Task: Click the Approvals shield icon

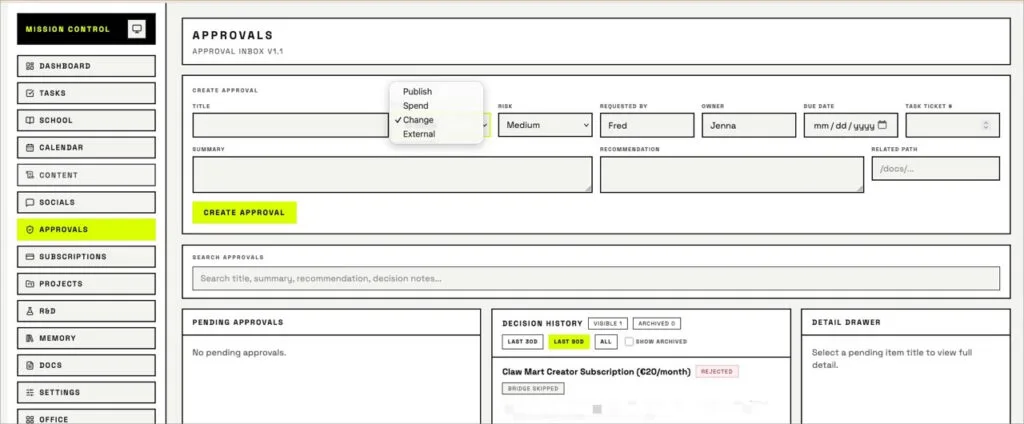Action: click(29, 229)
